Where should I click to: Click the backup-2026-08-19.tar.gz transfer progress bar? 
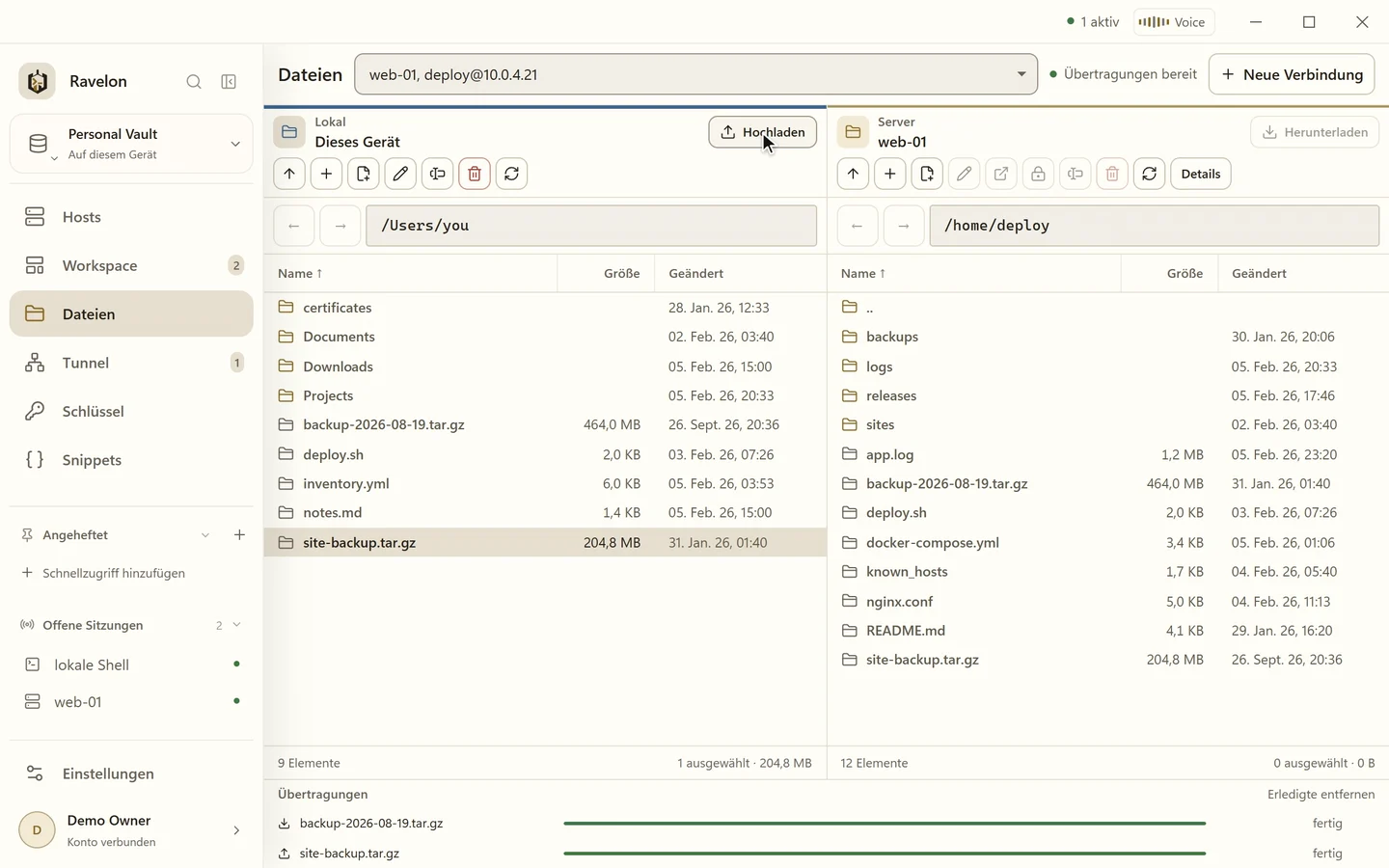[885, 824]
